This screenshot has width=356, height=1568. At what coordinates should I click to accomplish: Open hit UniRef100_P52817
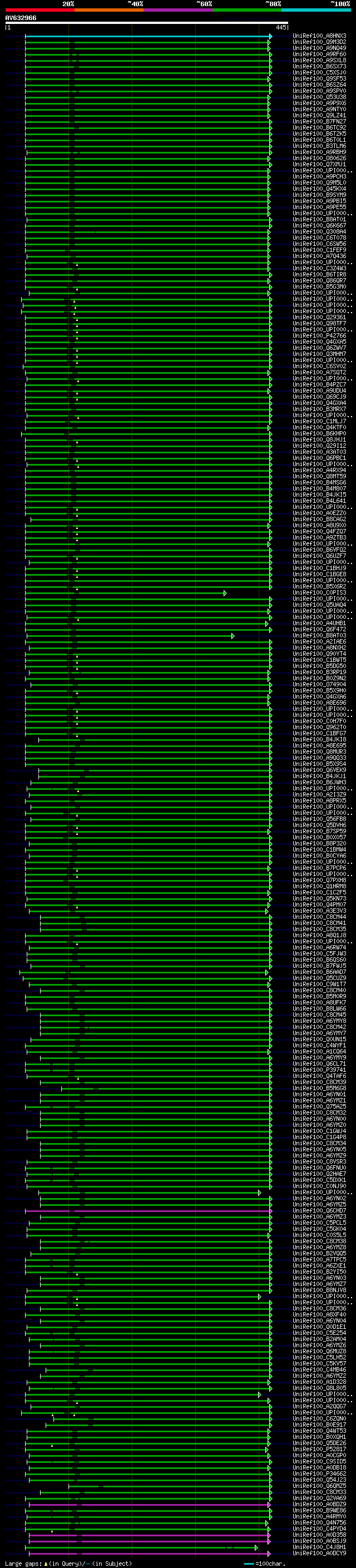tap(319, 1450)
